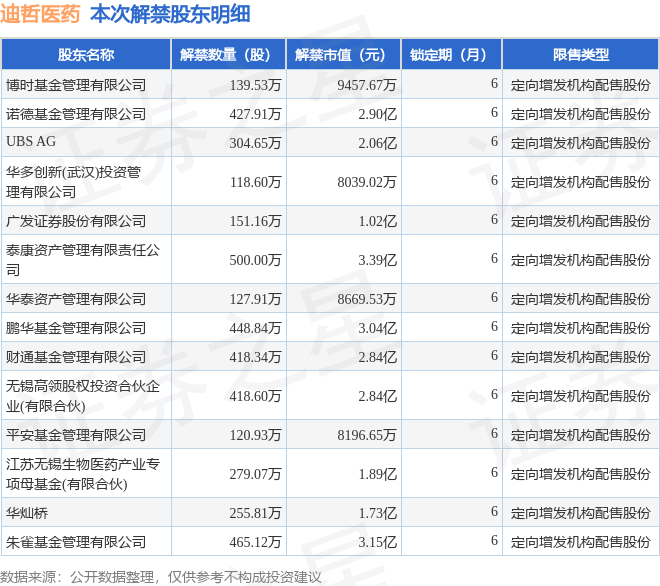Click 定向增发机构配售股份 in 朱雀基金 row
Image resolution: width=660 pixels, height=586 pixels.
[580, 542]
